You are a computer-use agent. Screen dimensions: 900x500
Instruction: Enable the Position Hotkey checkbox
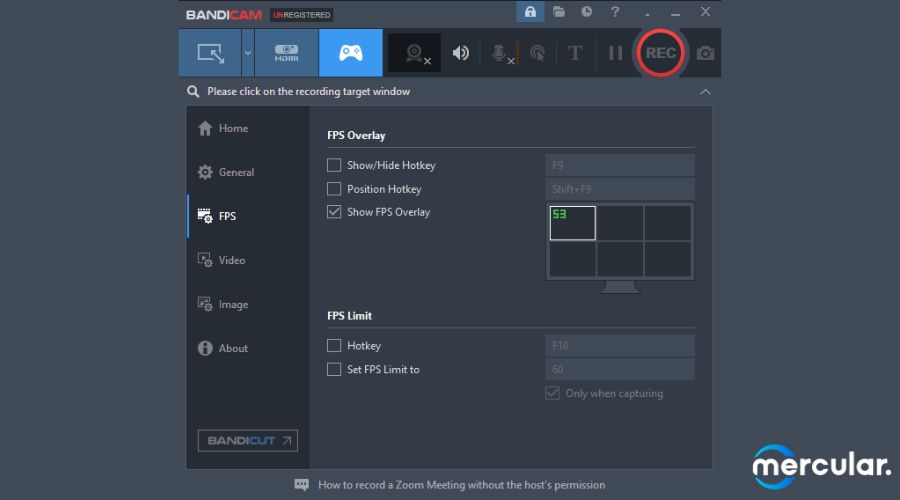(x=334, y=189)
